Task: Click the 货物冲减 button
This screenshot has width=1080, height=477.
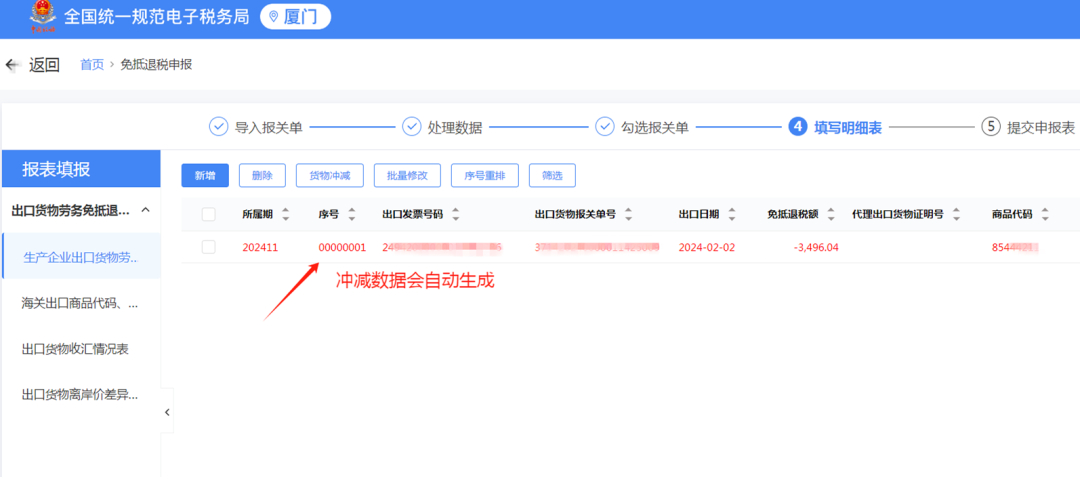Action: pos(331,176)
